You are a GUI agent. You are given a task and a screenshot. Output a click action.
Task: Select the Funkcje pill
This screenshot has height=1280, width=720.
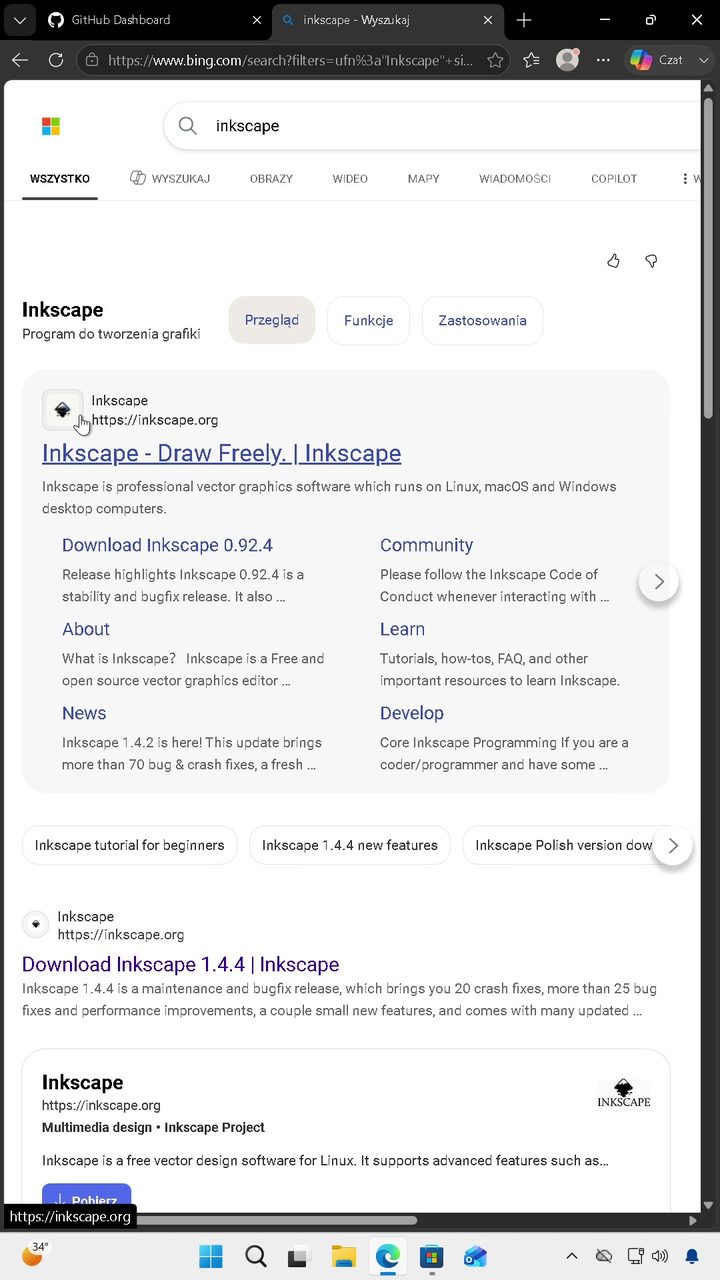(368, 320)
